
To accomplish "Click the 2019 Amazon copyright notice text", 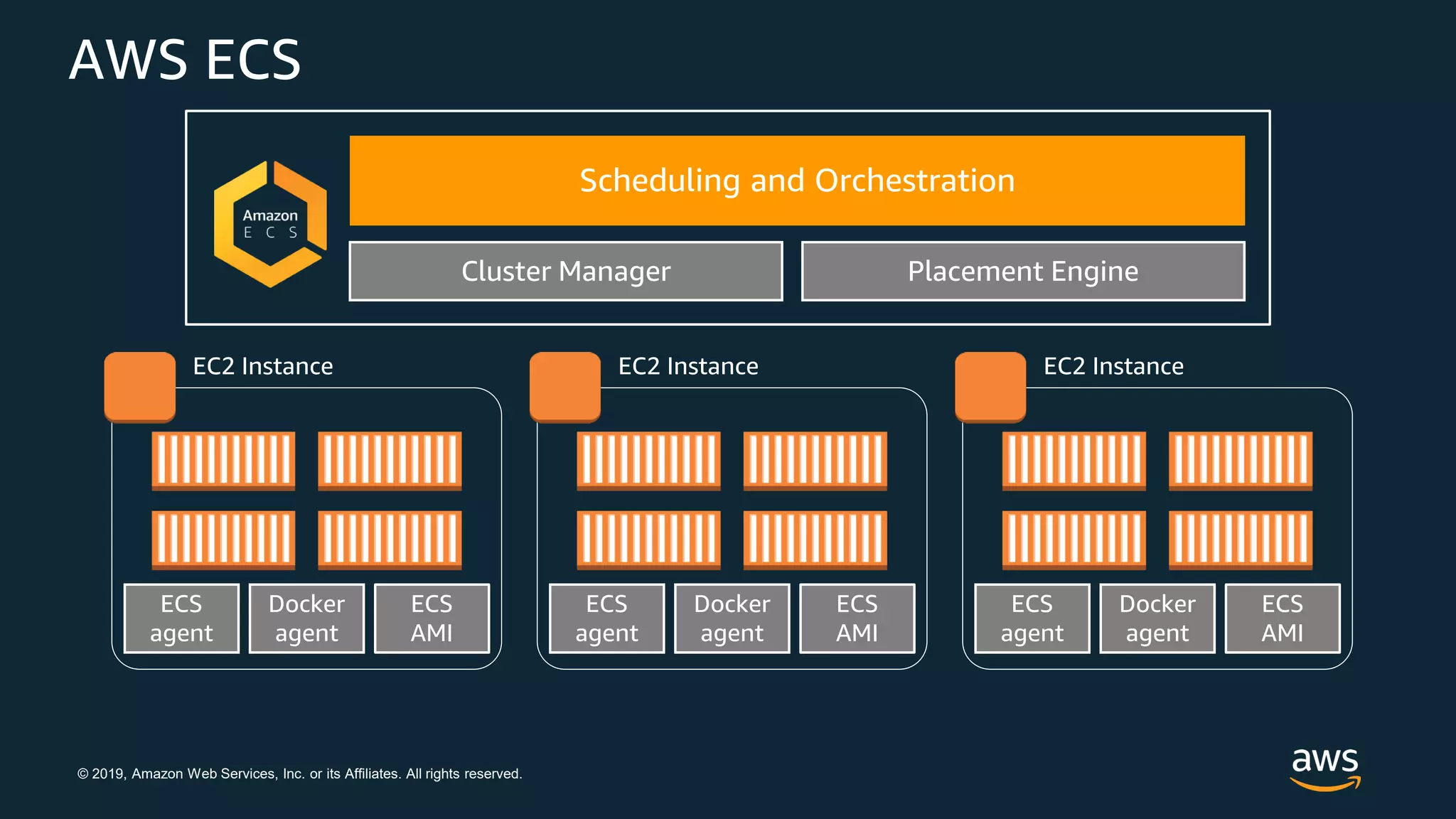I will click(299, 773).
